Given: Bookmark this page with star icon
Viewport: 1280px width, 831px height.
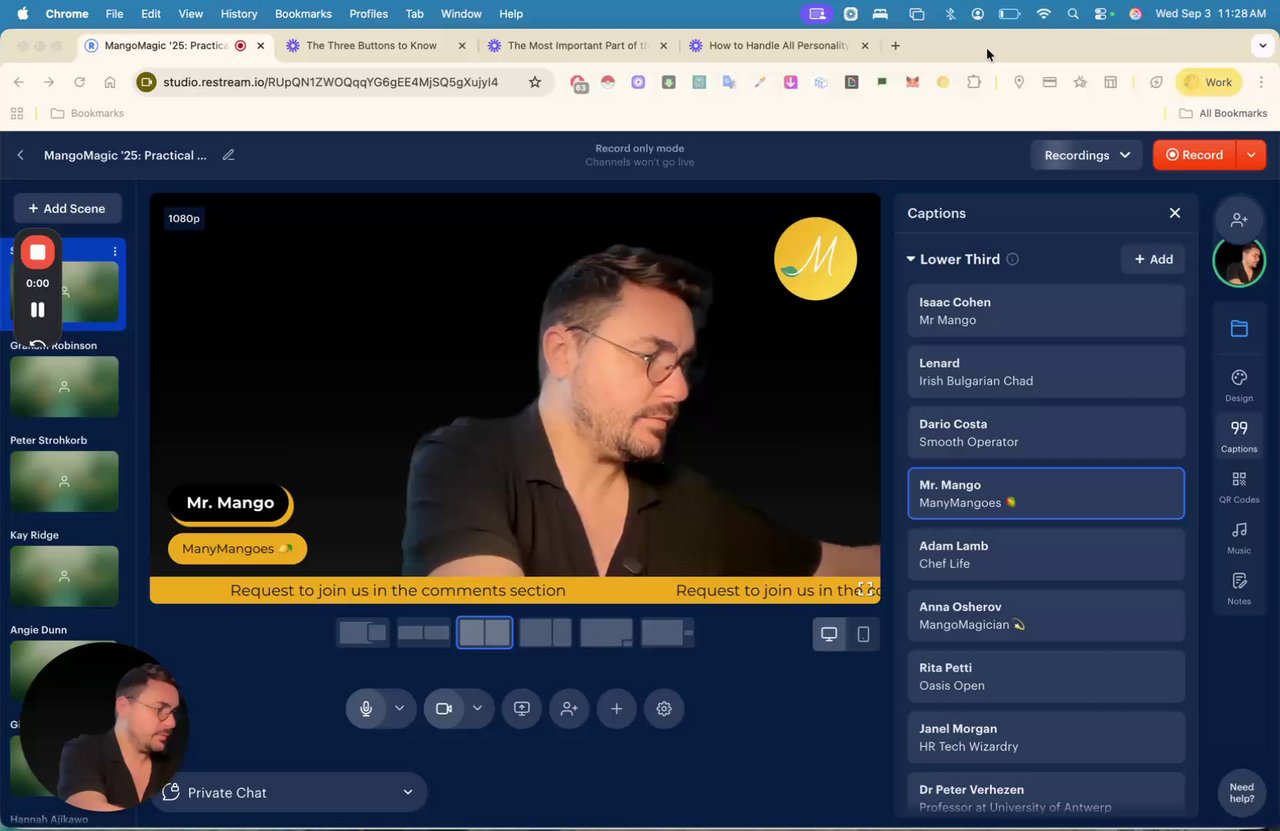Looking at the screenshot, I should coord(535,82).
